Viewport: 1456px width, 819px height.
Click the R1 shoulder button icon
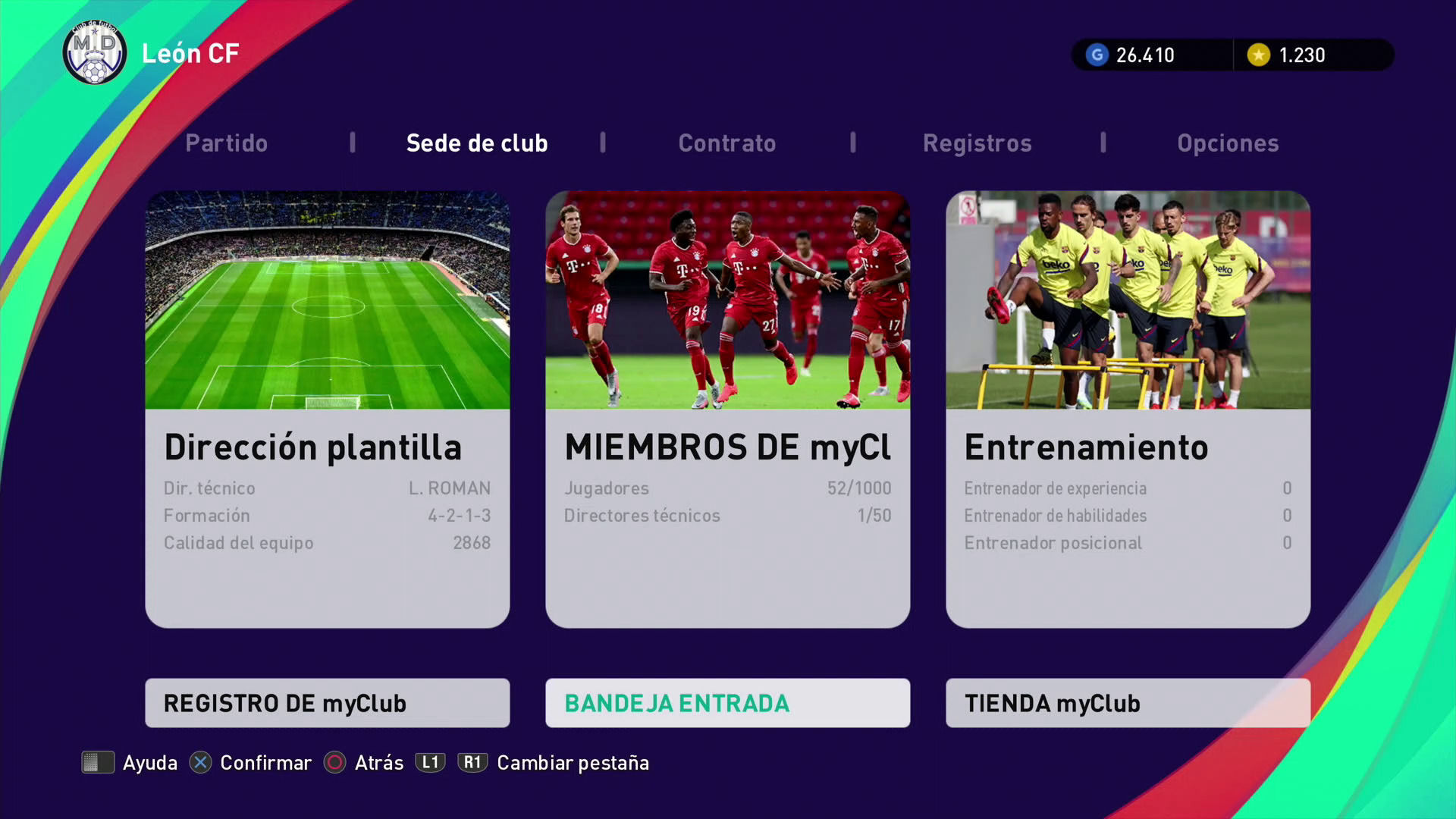pos(472,762)
